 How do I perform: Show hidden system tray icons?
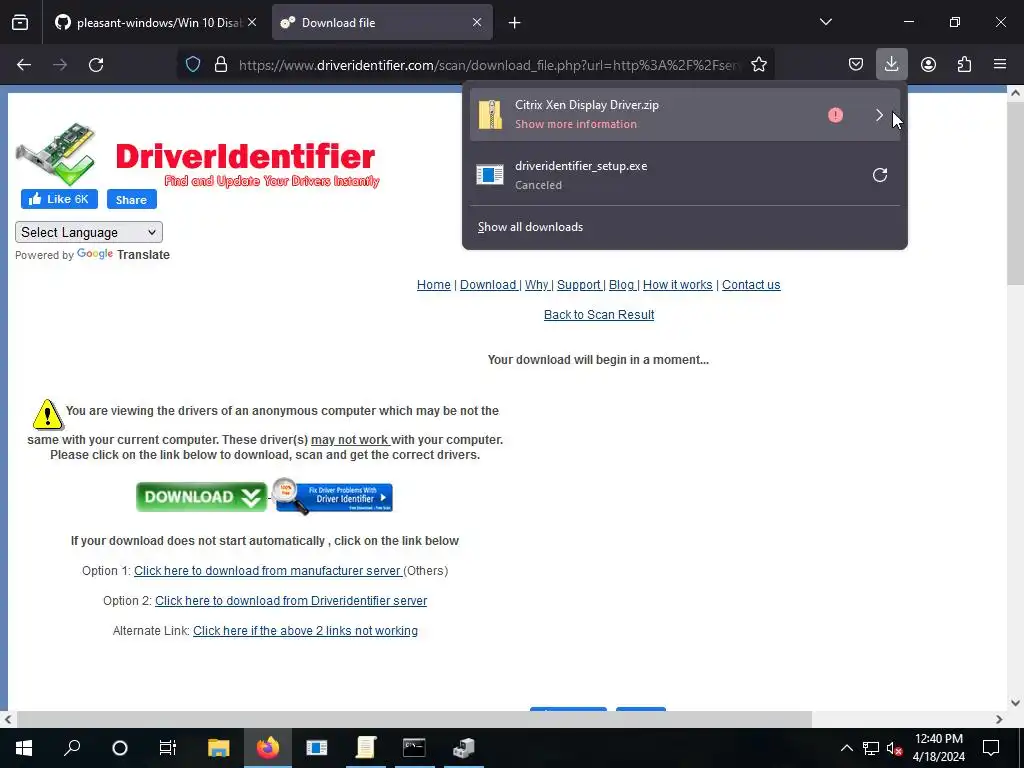(846, 748)
